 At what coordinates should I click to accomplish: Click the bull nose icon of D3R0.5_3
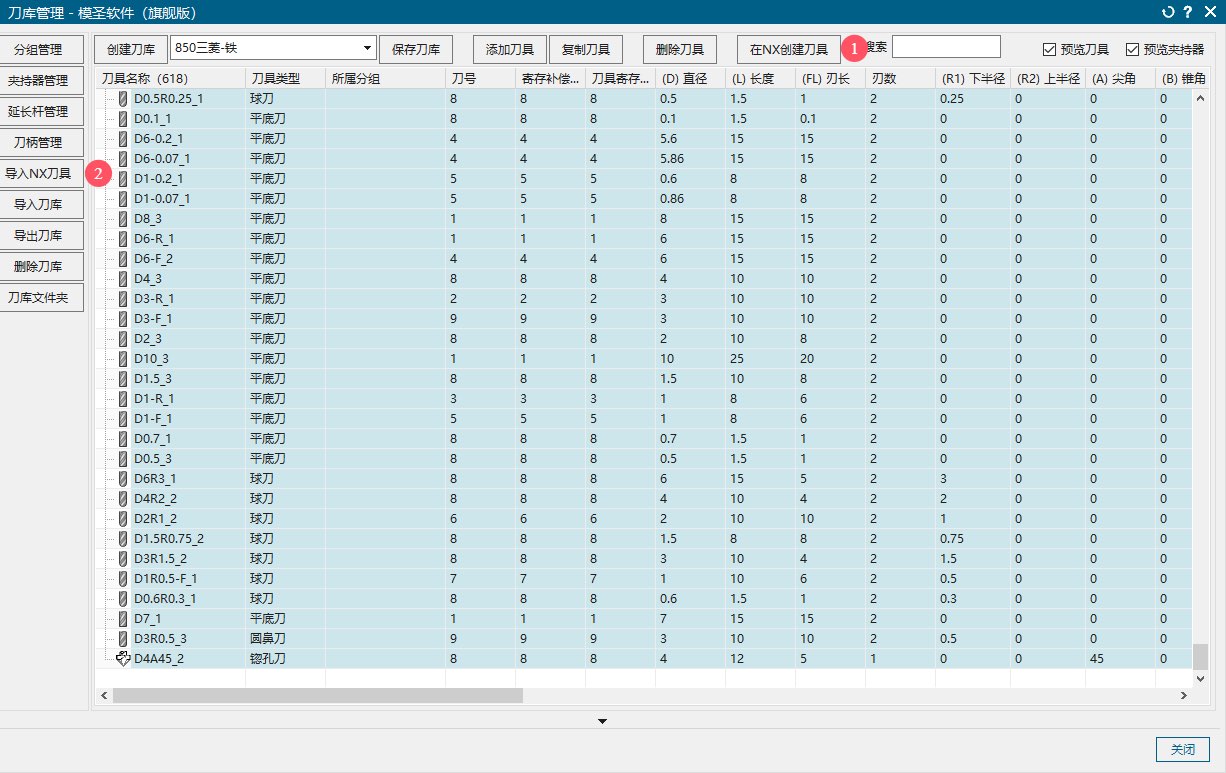[x=123, y=638]
